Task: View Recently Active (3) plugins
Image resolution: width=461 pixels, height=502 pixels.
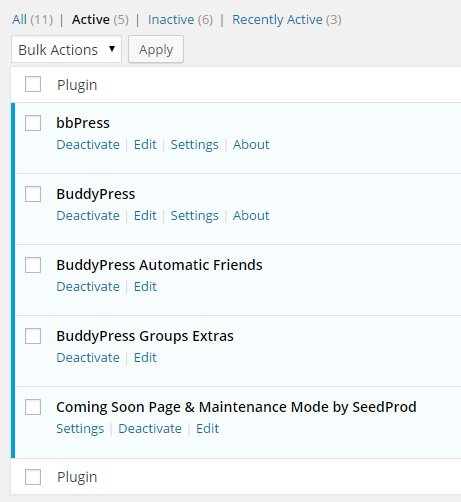Action: pyautogui.click(x=287, y=20)
